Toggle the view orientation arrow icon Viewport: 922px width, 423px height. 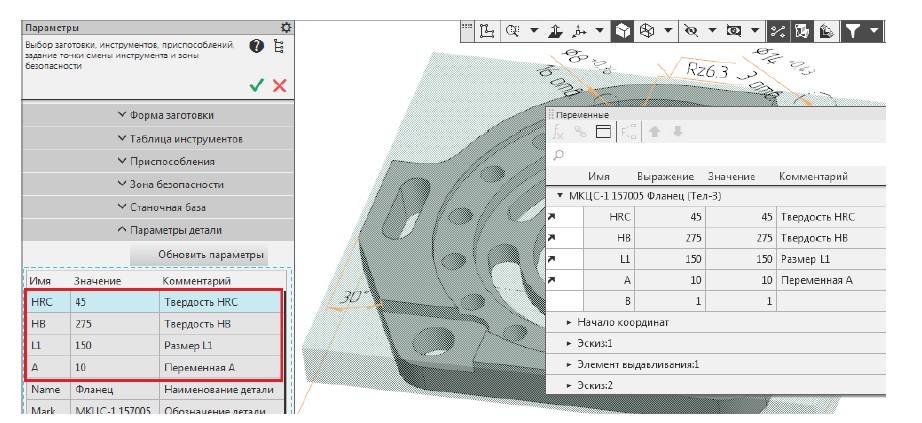[x=557, y=31]
